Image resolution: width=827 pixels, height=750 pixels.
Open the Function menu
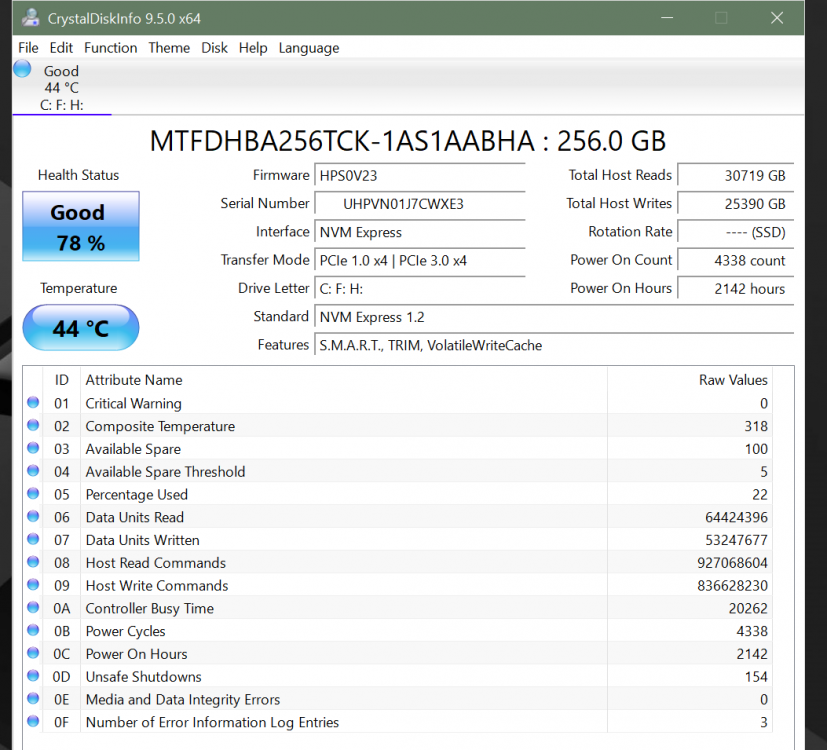(110, 48)
